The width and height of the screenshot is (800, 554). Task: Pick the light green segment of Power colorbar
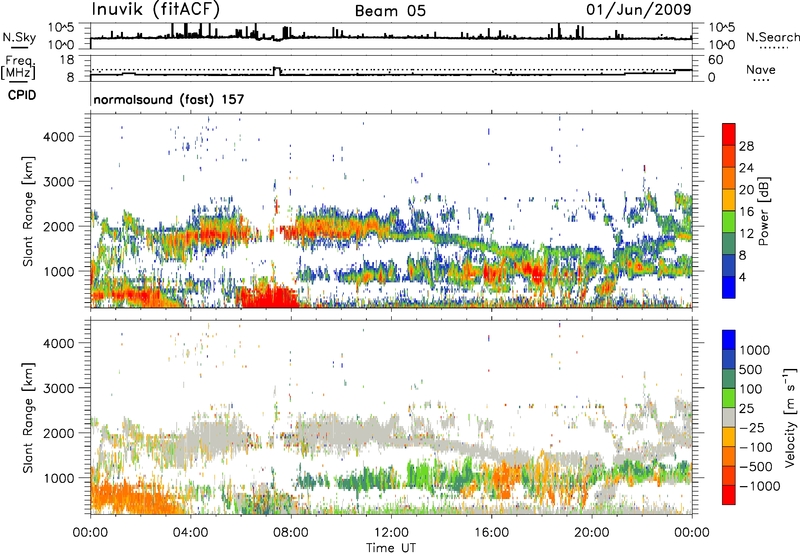729,222
